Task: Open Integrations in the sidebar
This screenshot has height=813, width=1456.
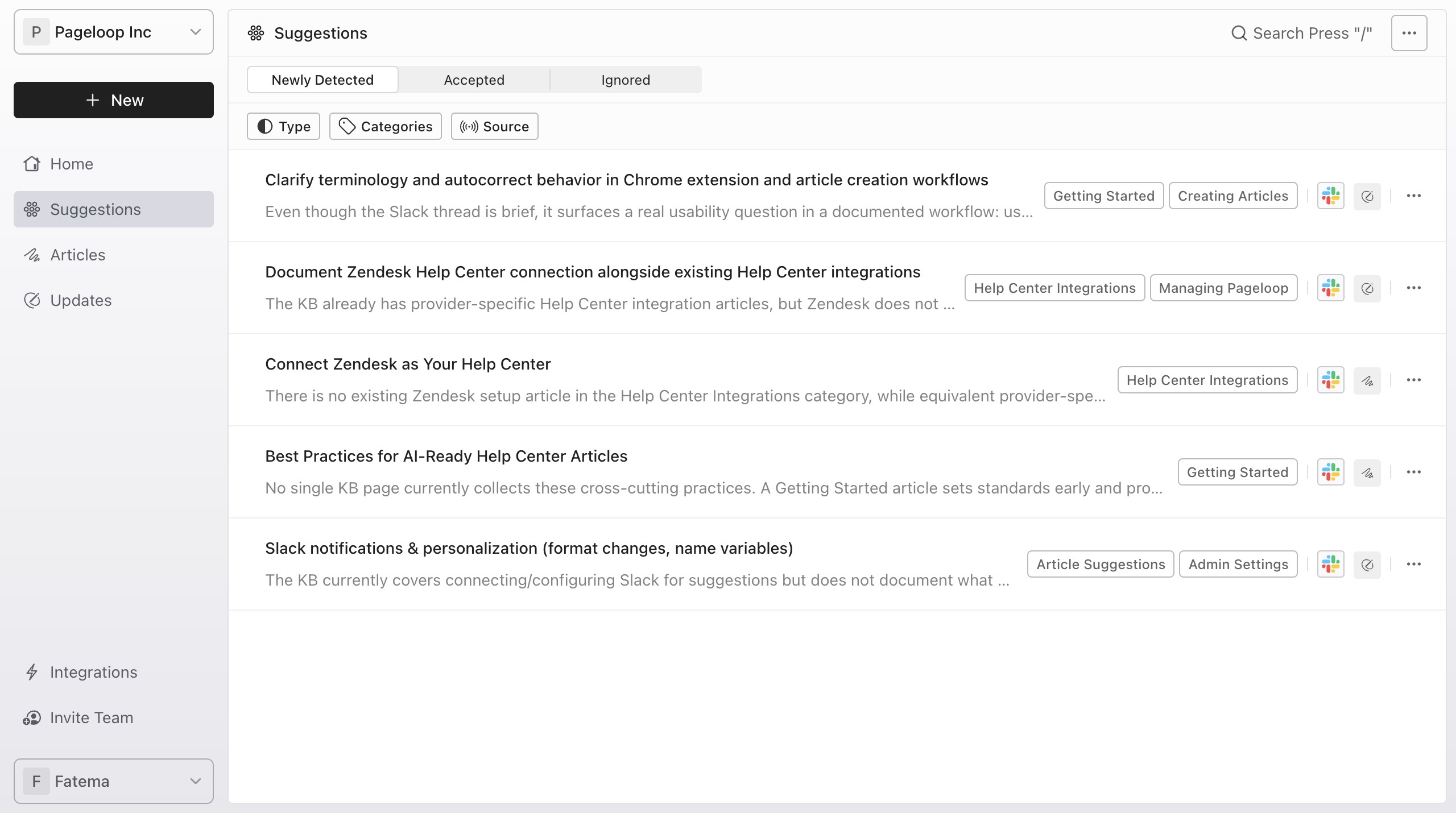Action: click(x=114, y=672)
